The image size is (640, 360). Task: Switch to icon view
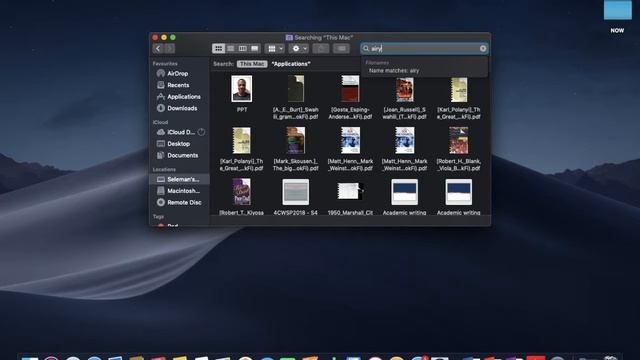point(218,49)
